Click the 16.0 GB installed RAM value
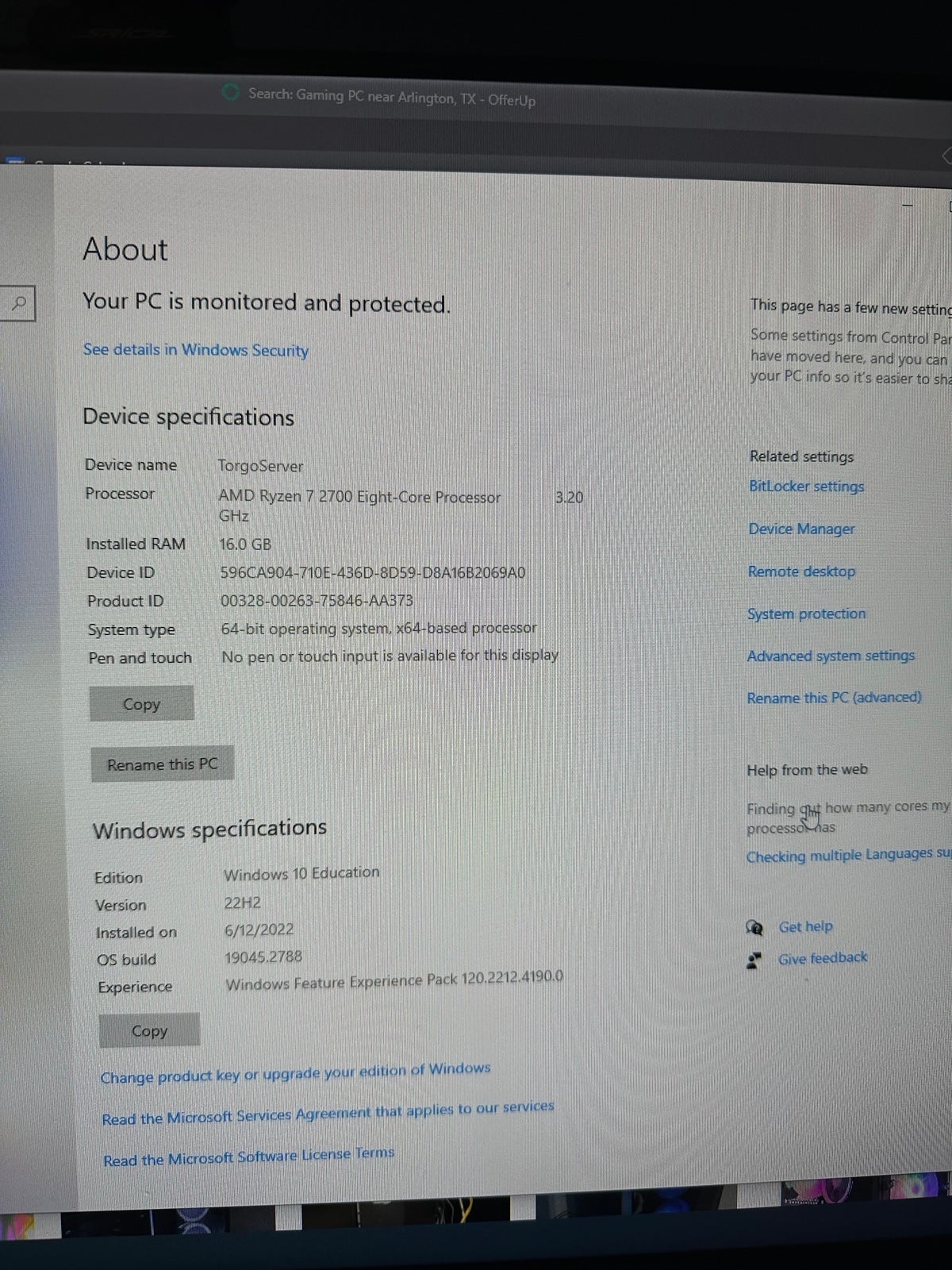The image size is (952, 1270). pyautogui.click(x=245, y=545)
